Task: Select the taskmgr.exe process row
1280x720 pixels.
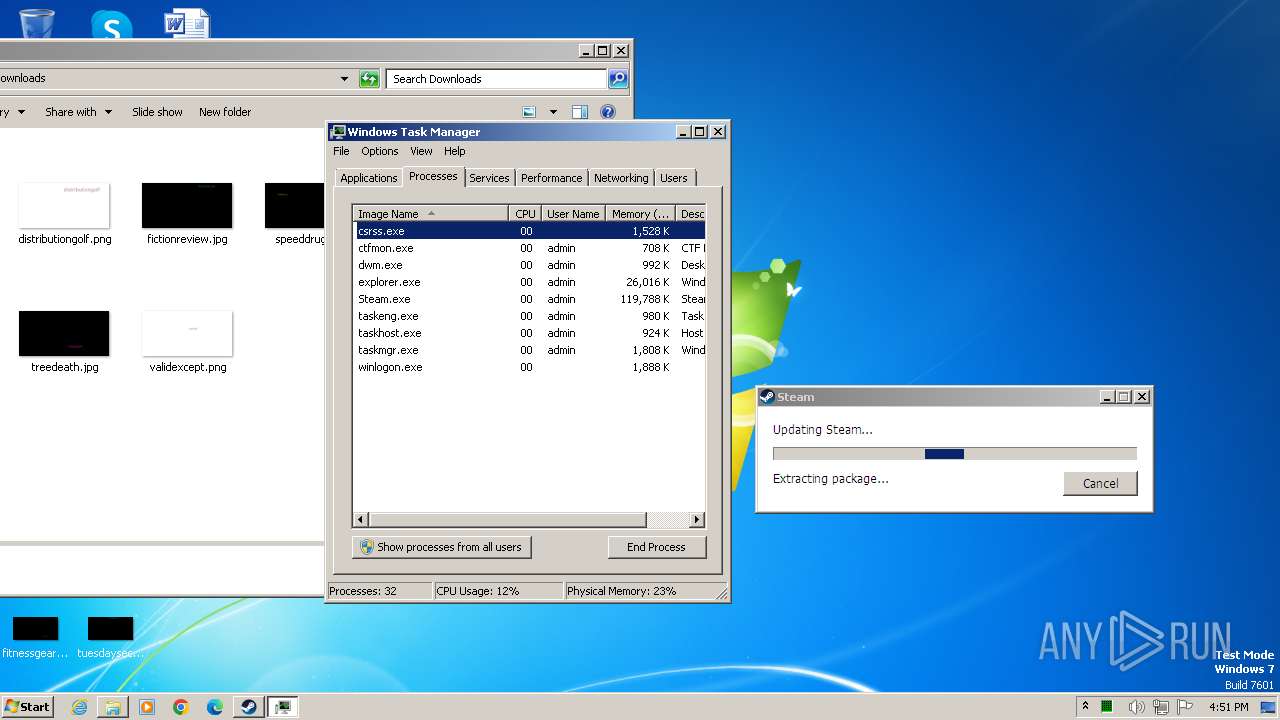Action: point(529,350)
